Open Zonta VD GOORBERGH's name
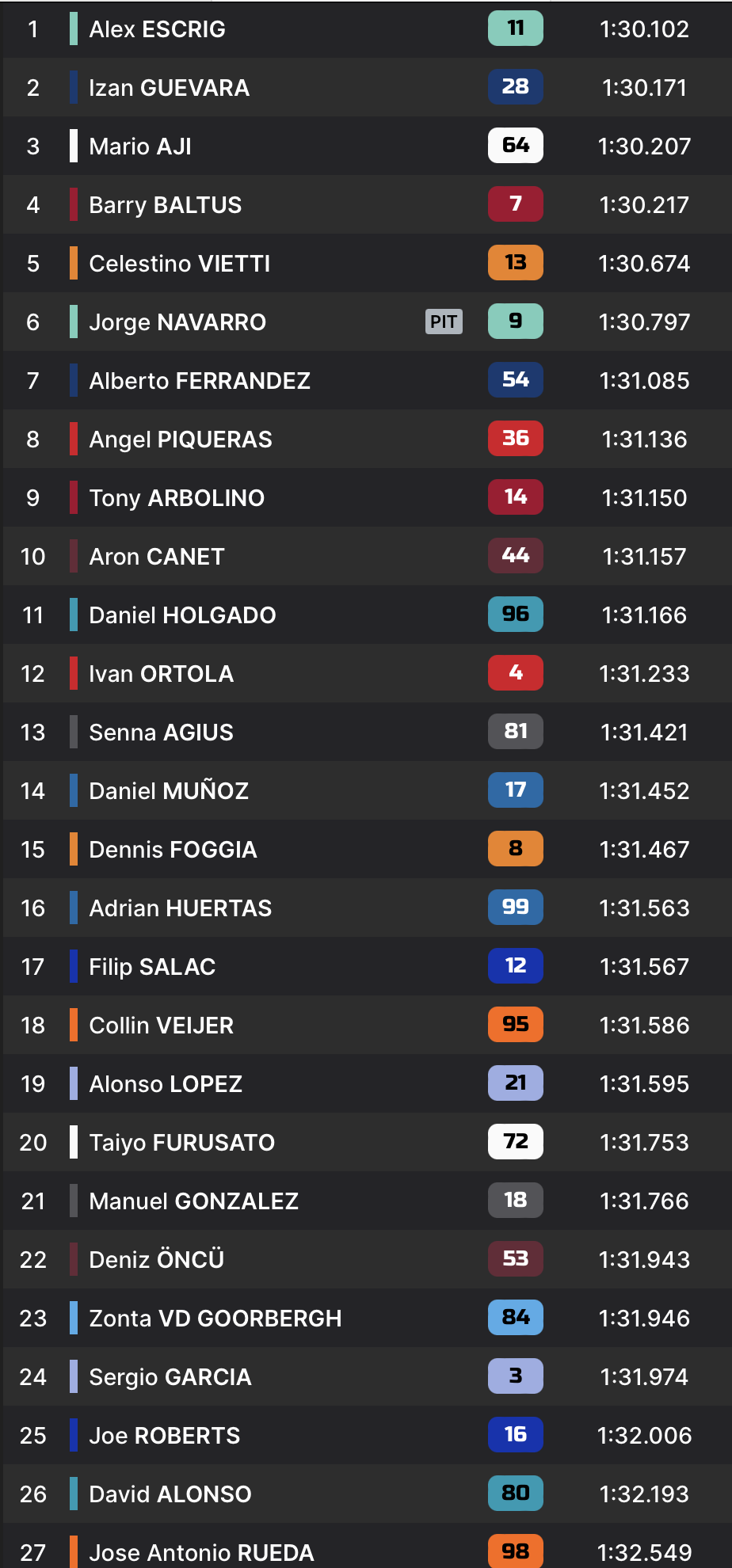This screenshot has width=732, height=1568. pyautogui.click(x=215, y=1318)
